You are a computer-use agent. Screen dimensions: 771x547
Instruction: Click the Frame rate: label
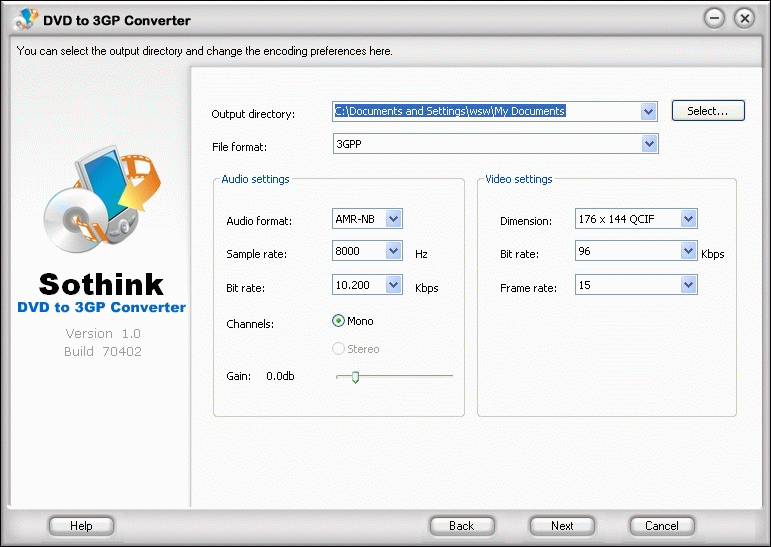528,288
